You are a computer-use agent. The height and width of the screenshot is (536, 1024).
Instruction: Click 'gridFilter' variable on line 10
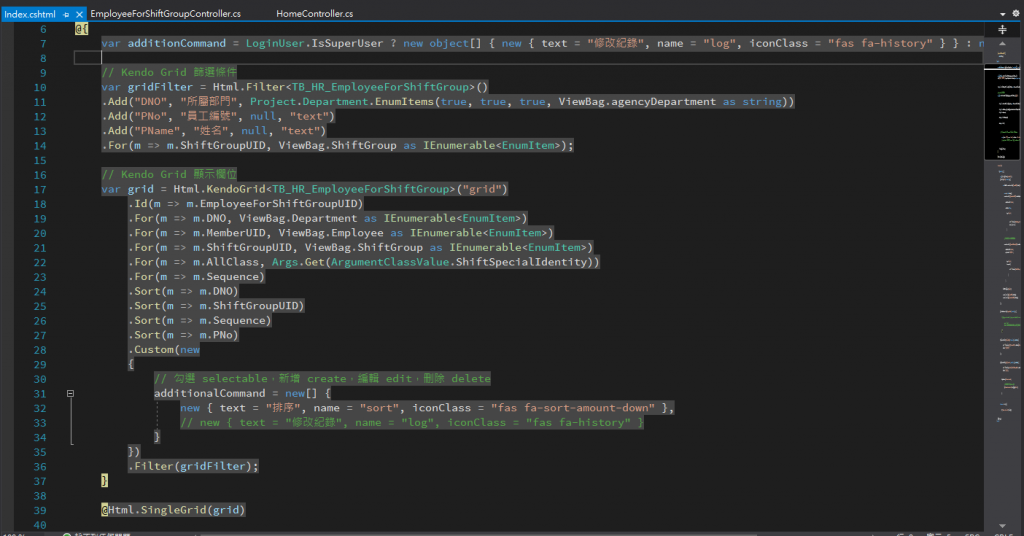click(x=160, y=87)
